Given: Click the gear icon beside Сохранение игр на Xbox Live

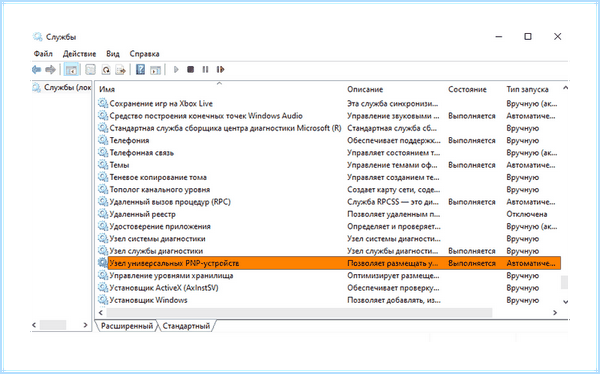Looking at the screenshot, I should point(103,103).
